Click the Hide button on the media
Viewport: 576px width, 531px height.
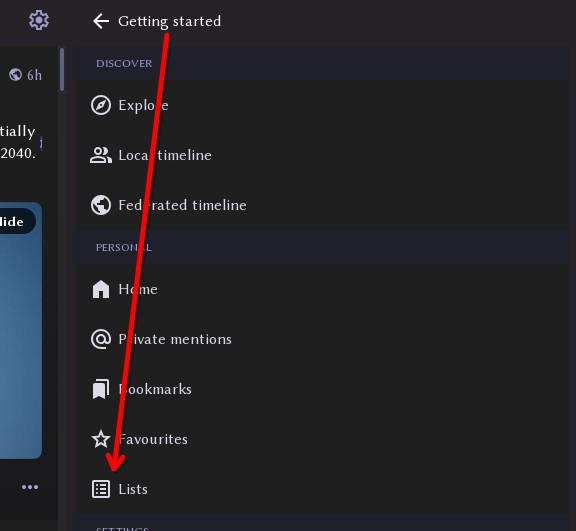click(15, 221)
